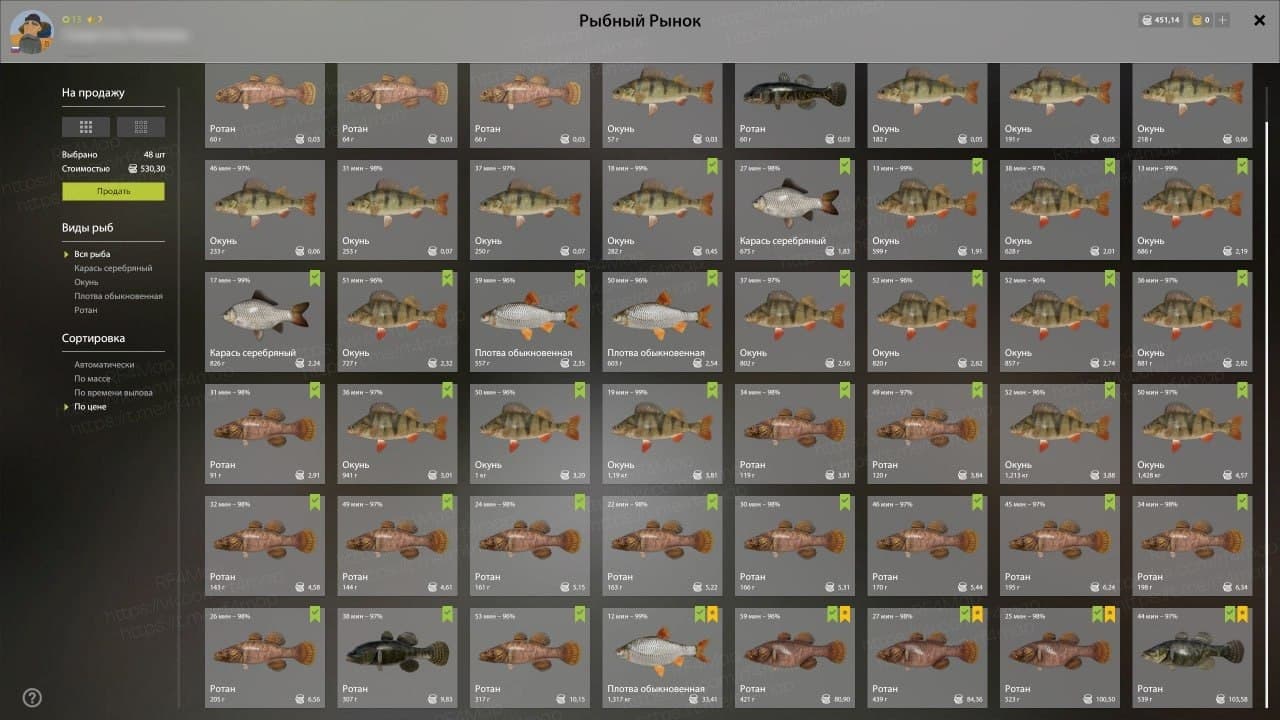
Task: Toggle the Карась серебряный 826 г card
Action: point(265,322)
